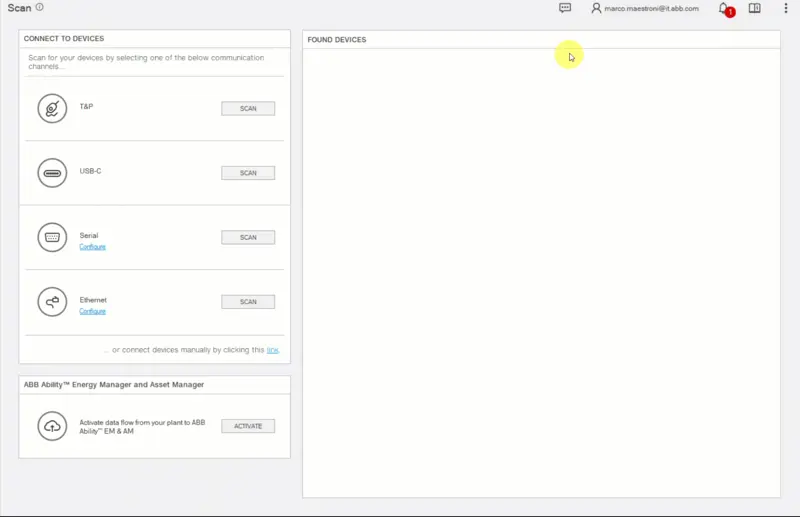Open the Configure link under Ethernet
Viewport: 800px width, 517px height.
[x=92, y=312]
